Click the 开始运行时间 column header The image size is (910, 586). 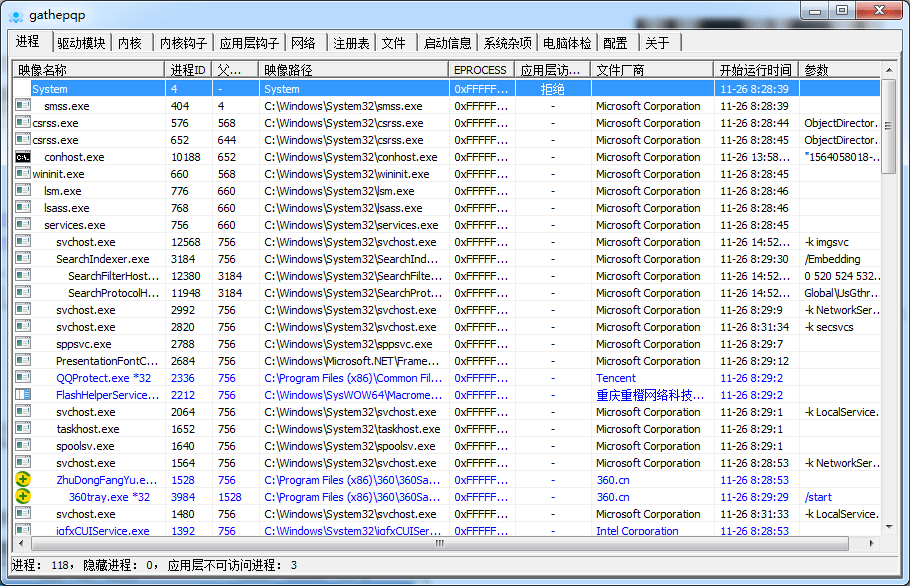(755, 70)
